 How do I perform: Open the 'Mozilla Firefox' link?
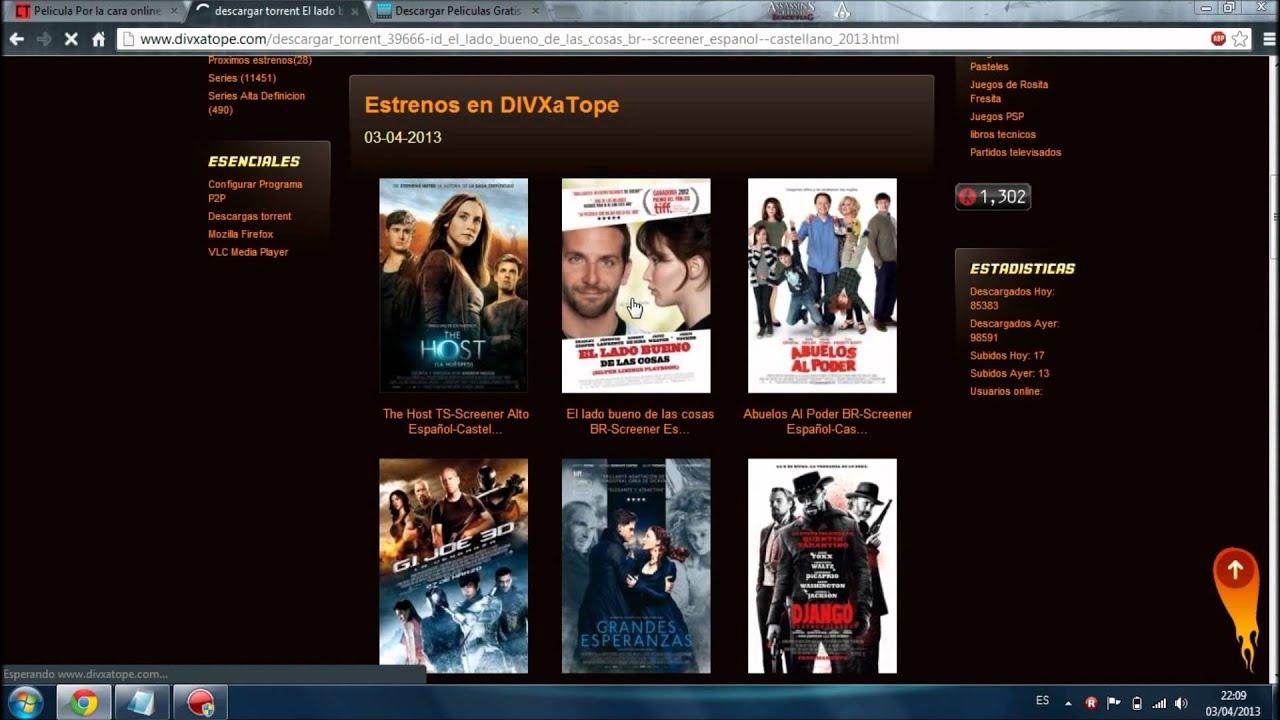pos(242,234)
